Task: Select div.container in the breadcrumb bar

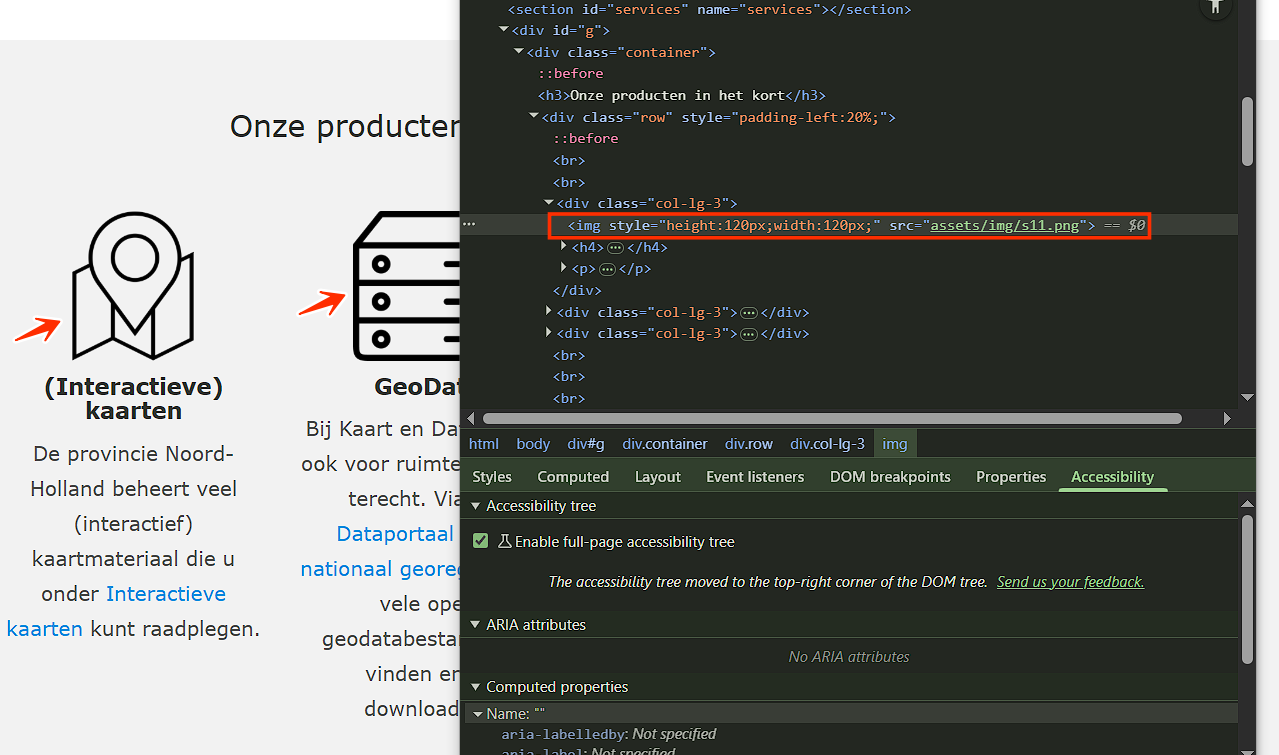Action: pos(665,444)
